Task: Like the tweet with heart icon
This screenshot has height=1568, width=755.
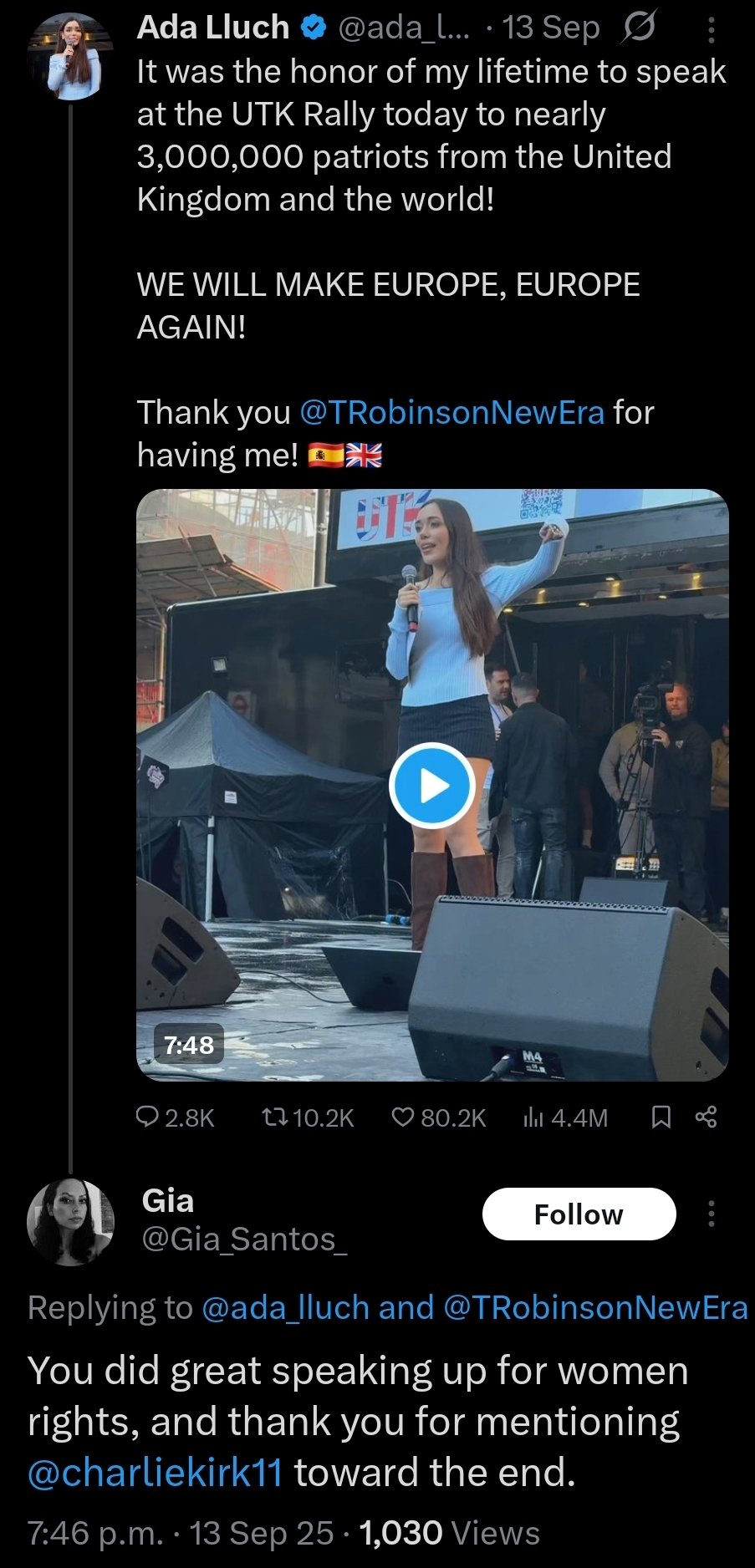Action: point(403,1117)
